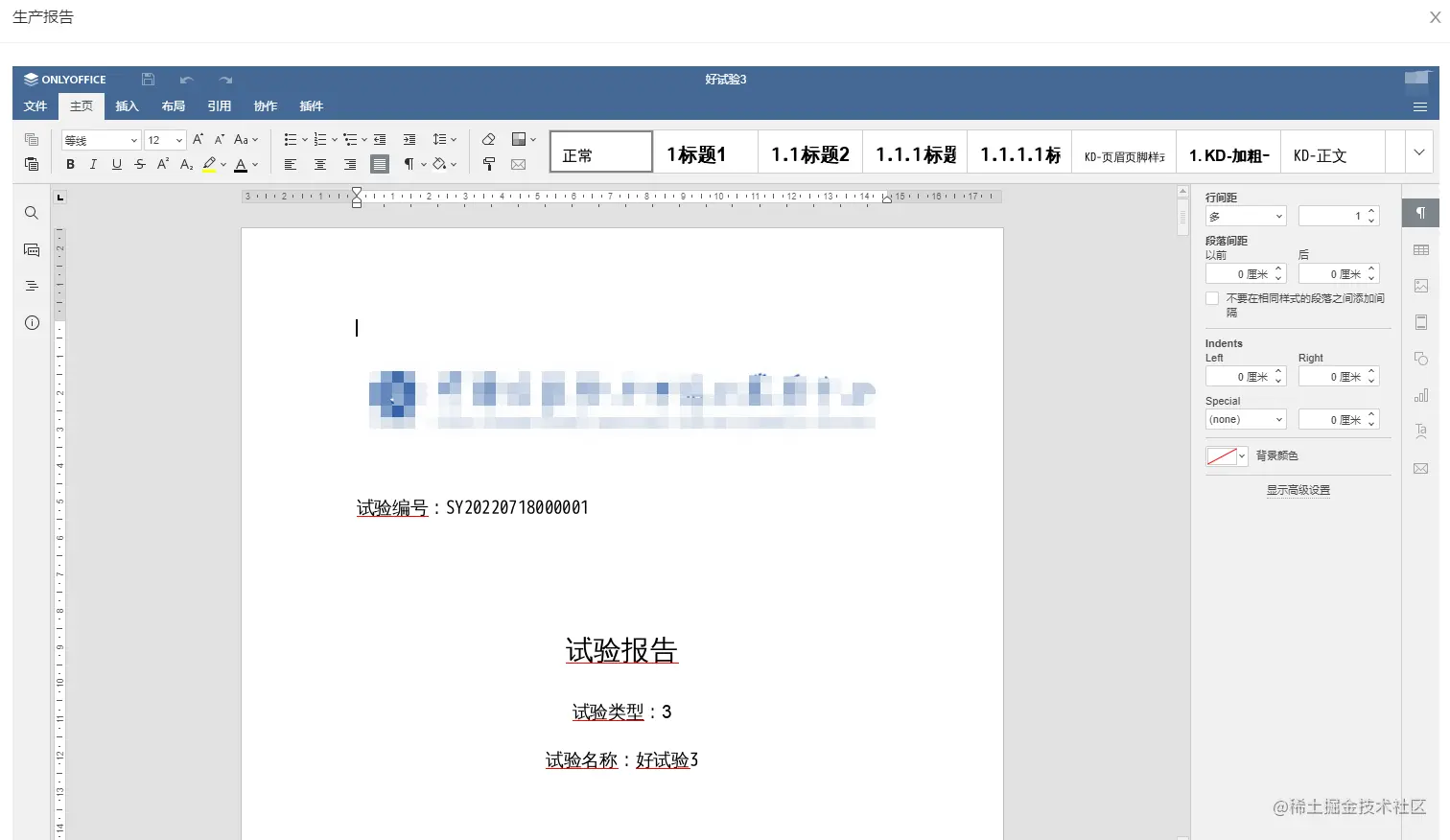
Task: Apply strikethrough to selected text
Action: coord(139,164)
